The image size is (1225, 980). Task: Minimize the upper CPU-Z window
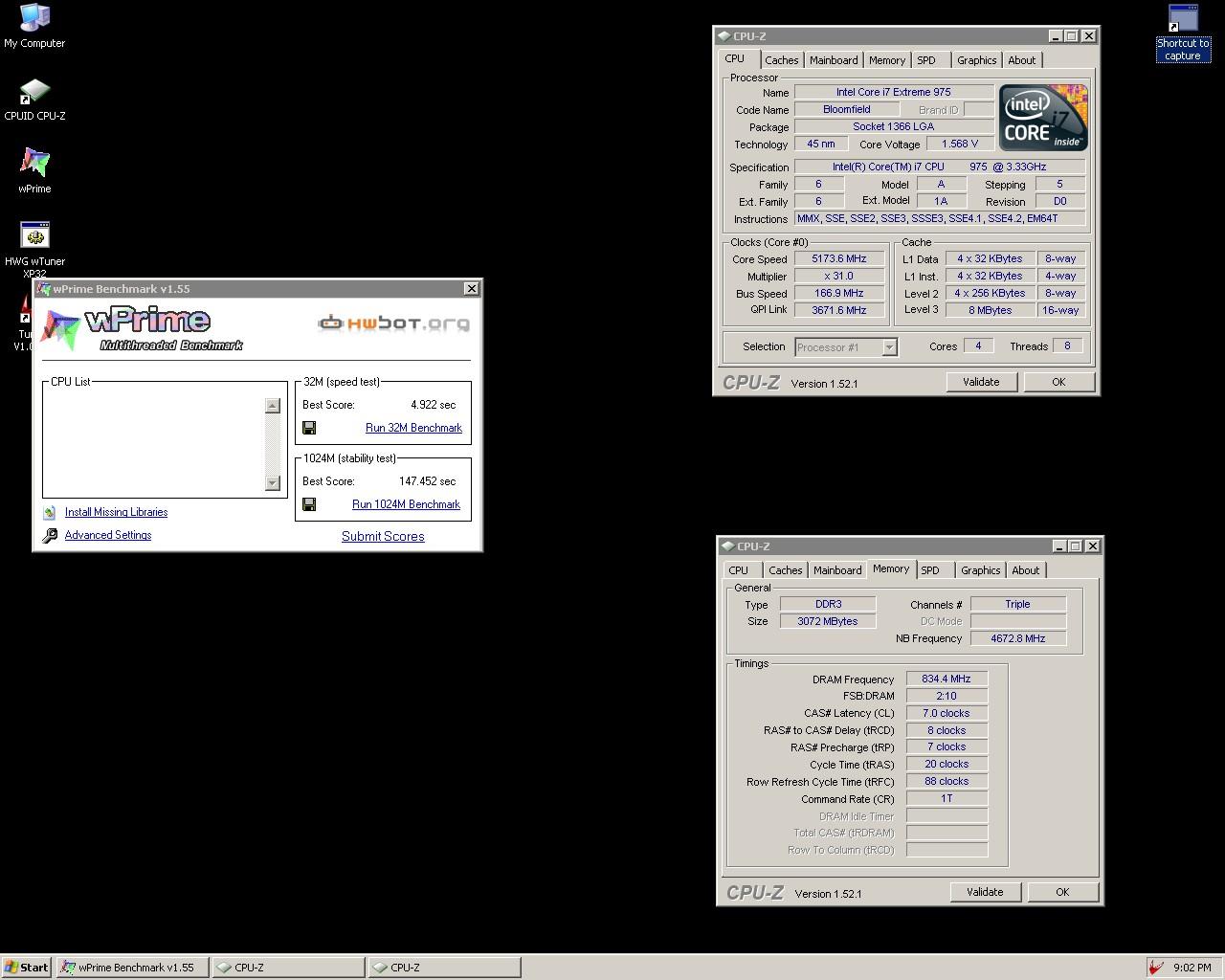pyautogui.click(x=1055, y=36)
